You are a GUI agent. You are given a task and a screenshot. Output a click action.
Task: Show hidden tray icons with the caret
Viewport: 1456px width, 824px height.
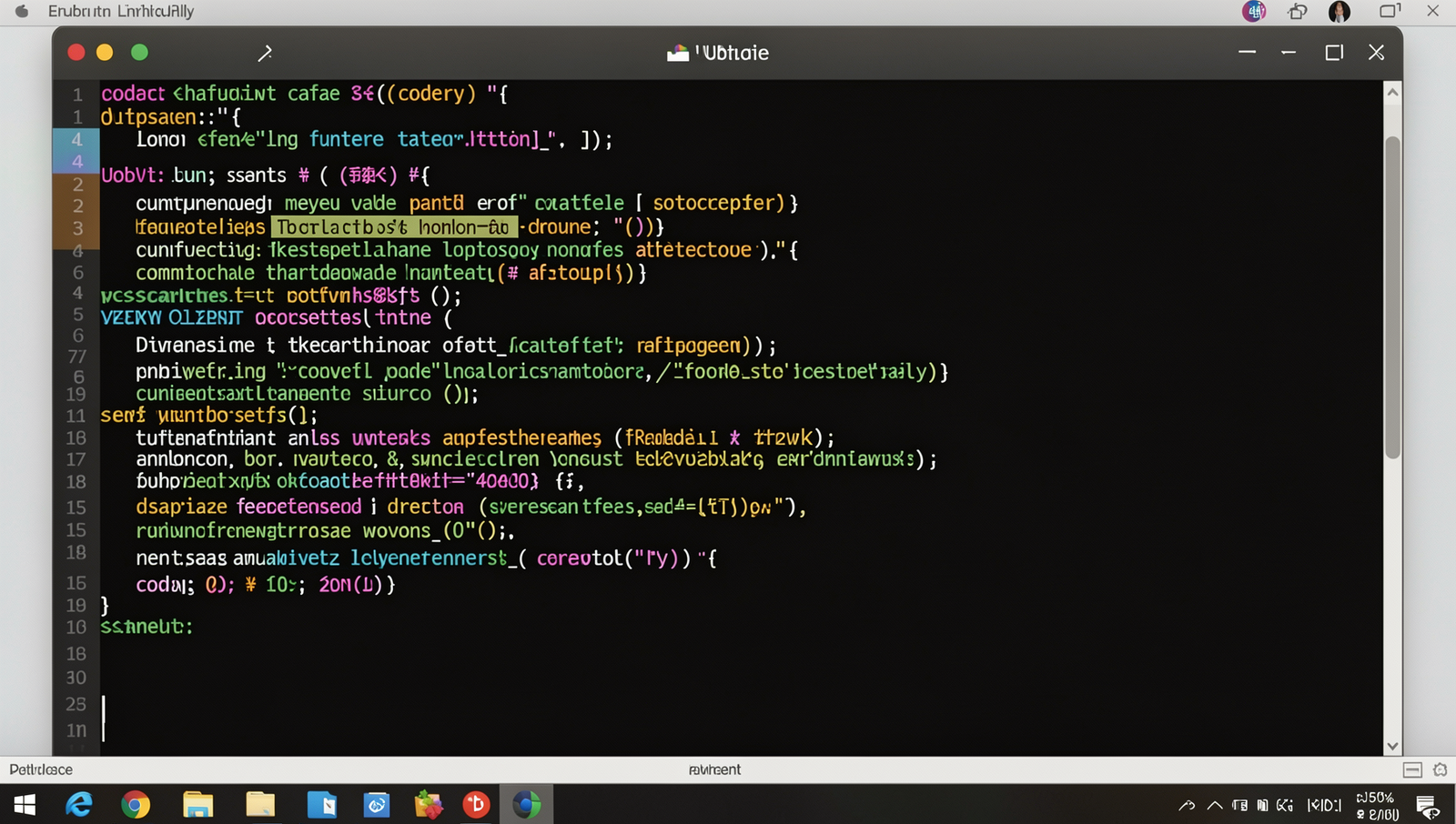coord(1215,805)
